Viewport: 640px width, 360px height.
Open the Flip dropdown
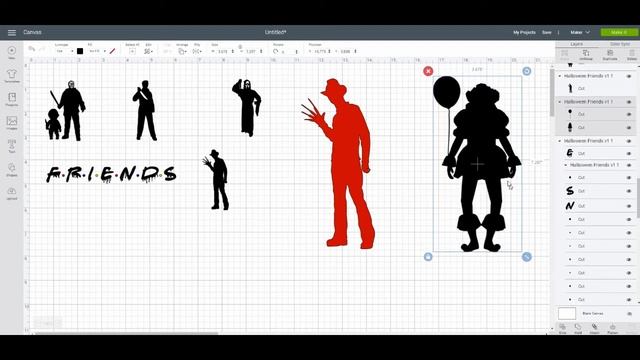coord(197,51)
